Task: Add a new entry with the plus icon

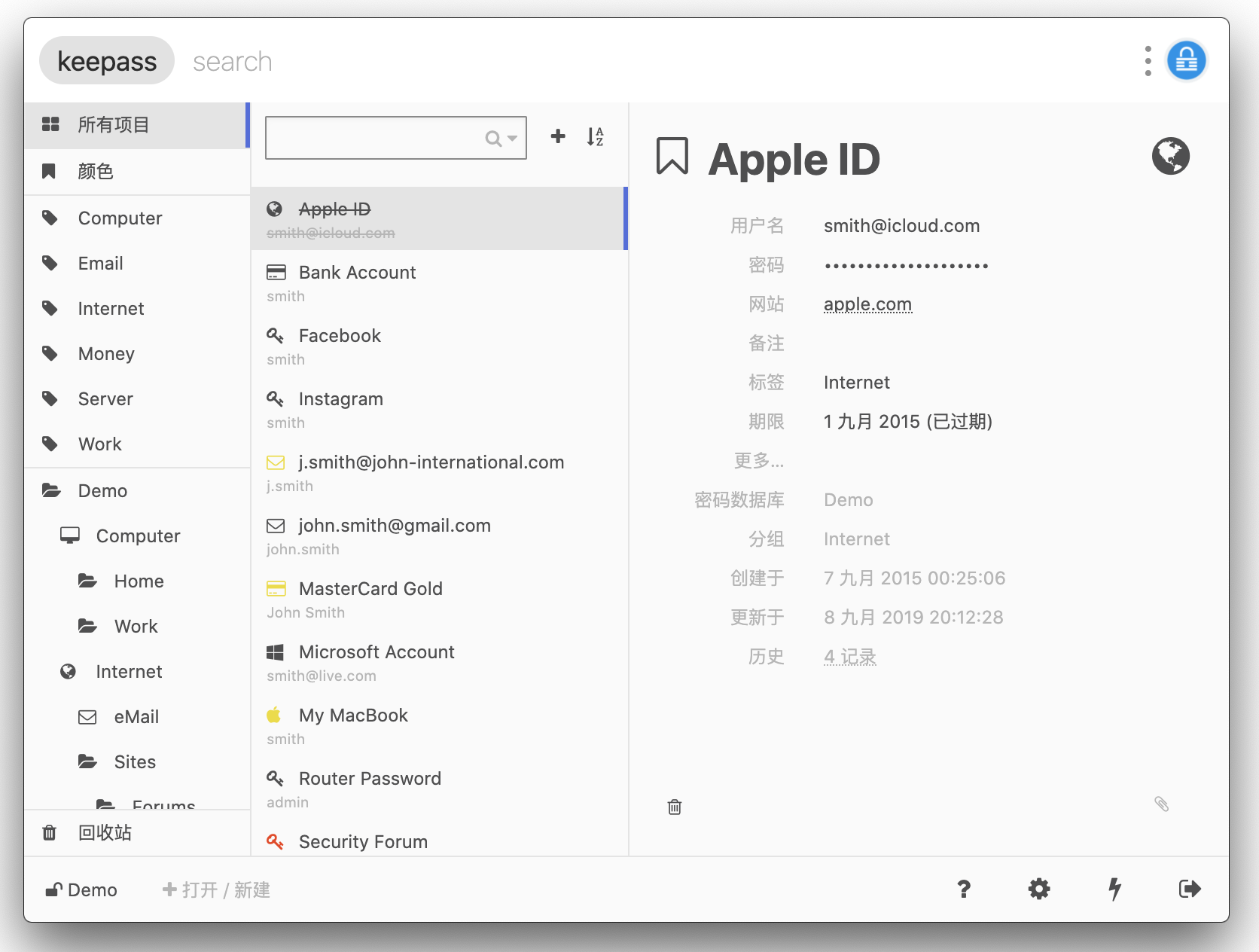Action: coord(558,137)
